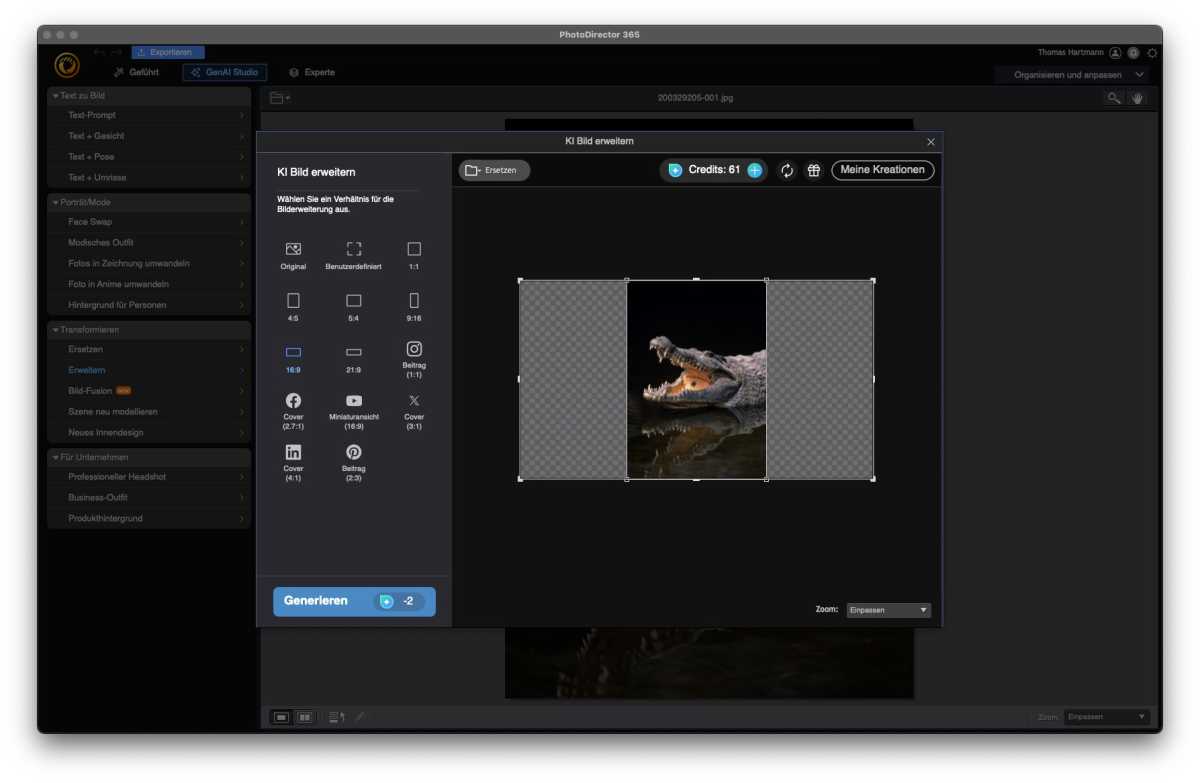The height and width of the screenshot is (783, 1200).
Task: Switch to split compare view mode
Action: 304,717
